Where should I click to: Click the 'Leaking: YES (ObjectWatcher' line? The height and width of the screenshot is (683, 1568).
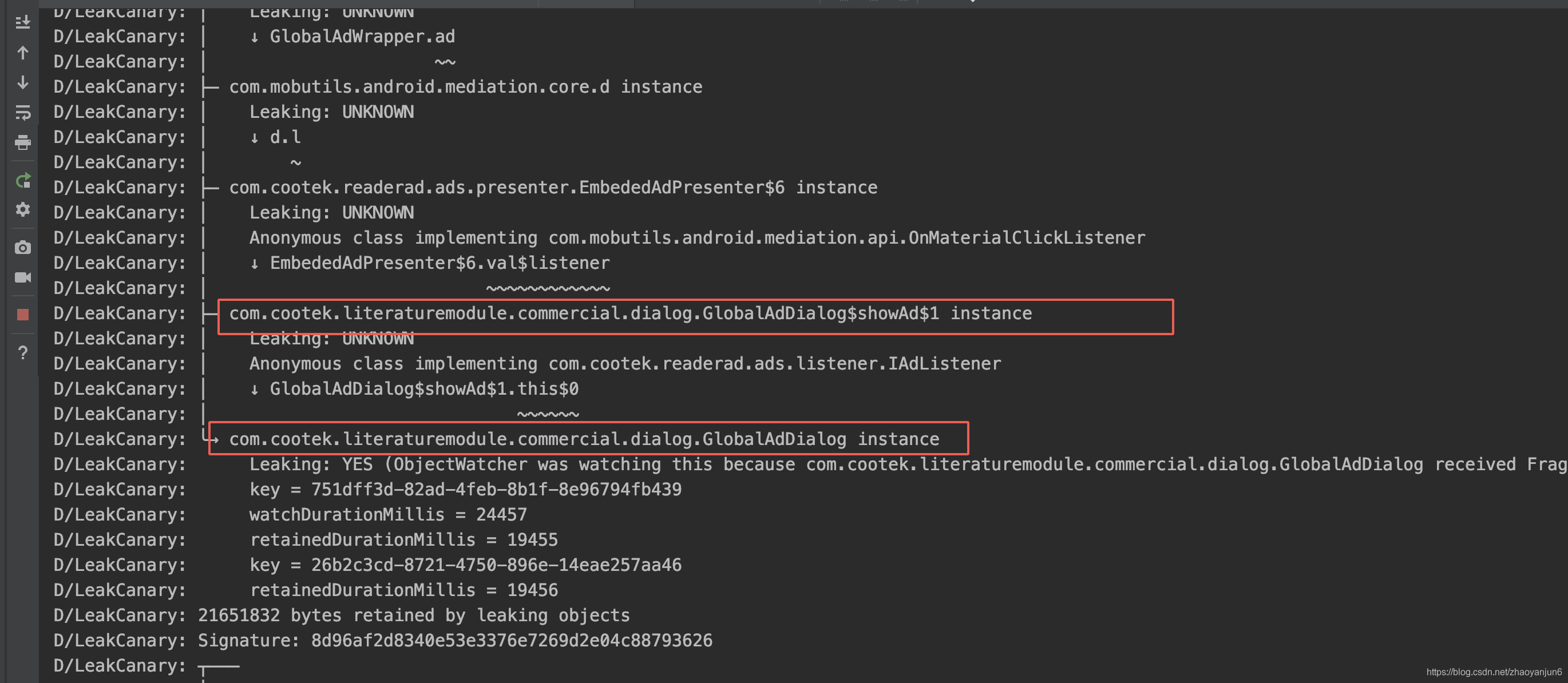pos(908,464)
